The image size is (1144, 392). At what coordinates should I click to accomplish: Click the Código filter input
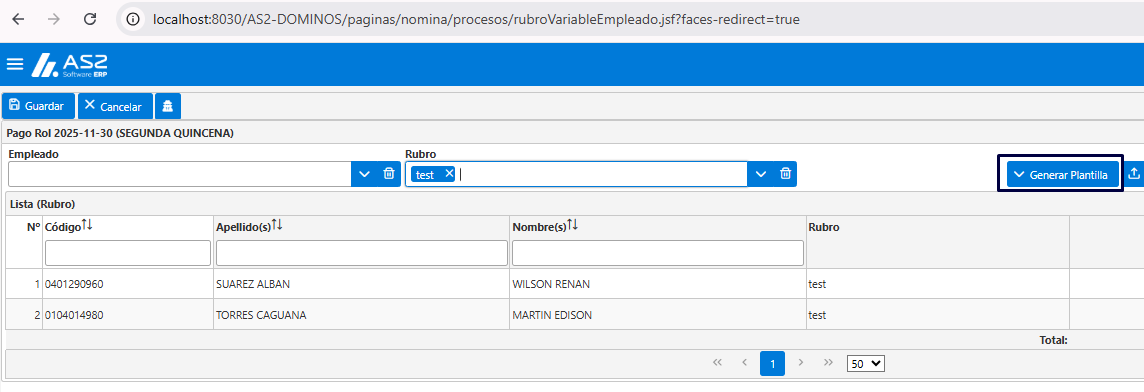128,253
